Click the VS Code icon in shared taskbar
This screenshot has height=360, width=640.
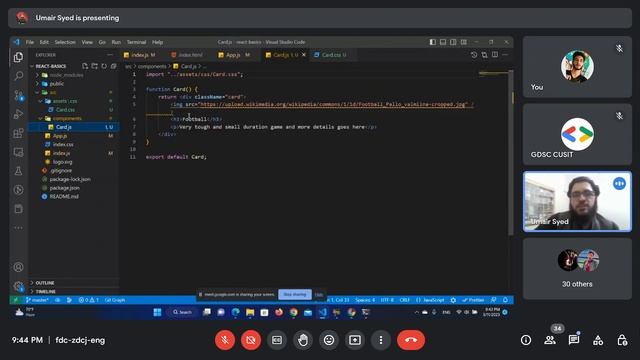click(322, 313)
